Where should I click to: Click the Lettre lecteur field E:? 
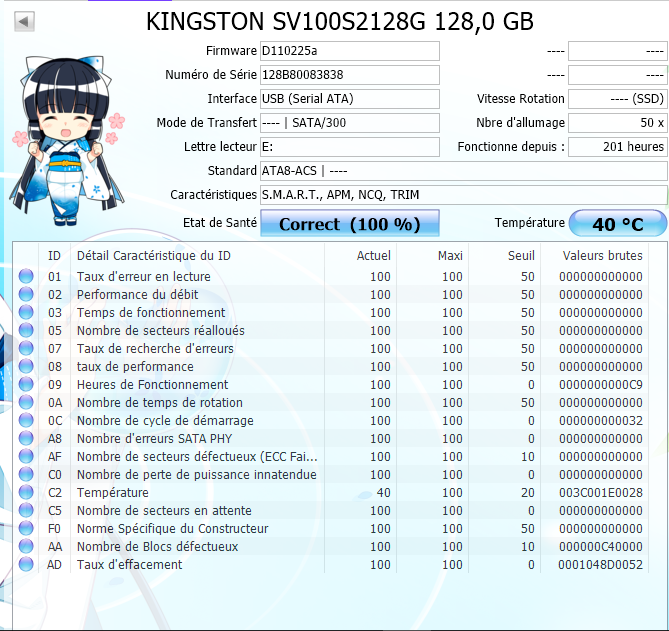coord(350,147)
